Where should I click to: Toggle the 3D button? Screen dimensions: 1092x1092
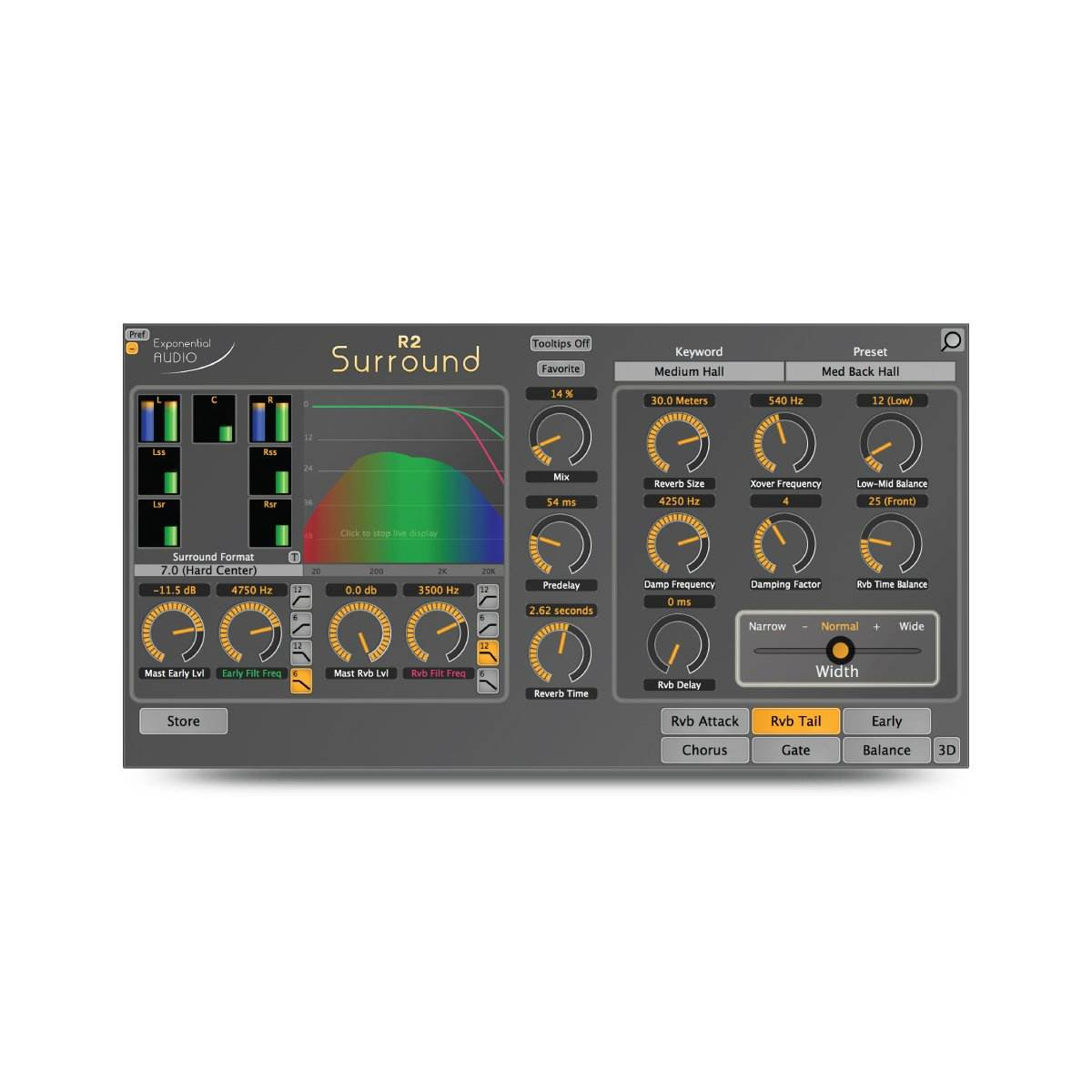(x=946, y=750)
